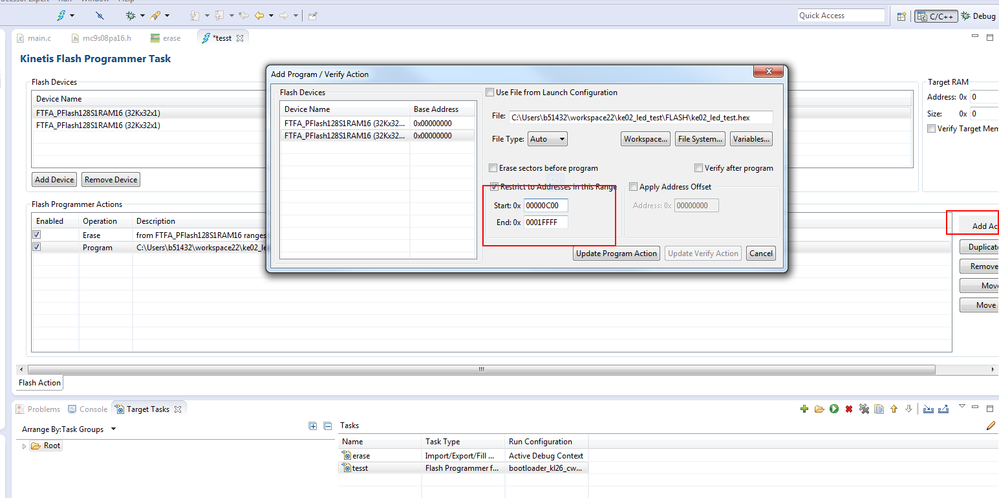Close the tesst editor tab
This screenshot has height=498, width=999.
coord(240,38)
